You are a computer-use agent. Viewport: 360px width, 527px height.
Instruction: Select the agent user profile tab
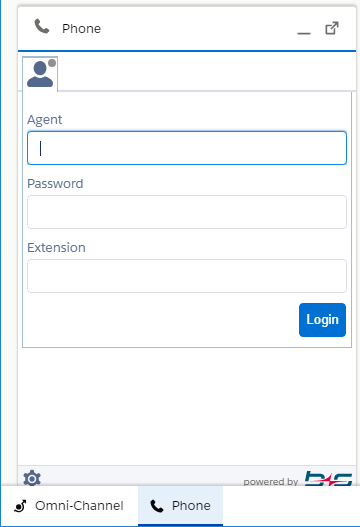pyautogui.click(x=40, y=74)
